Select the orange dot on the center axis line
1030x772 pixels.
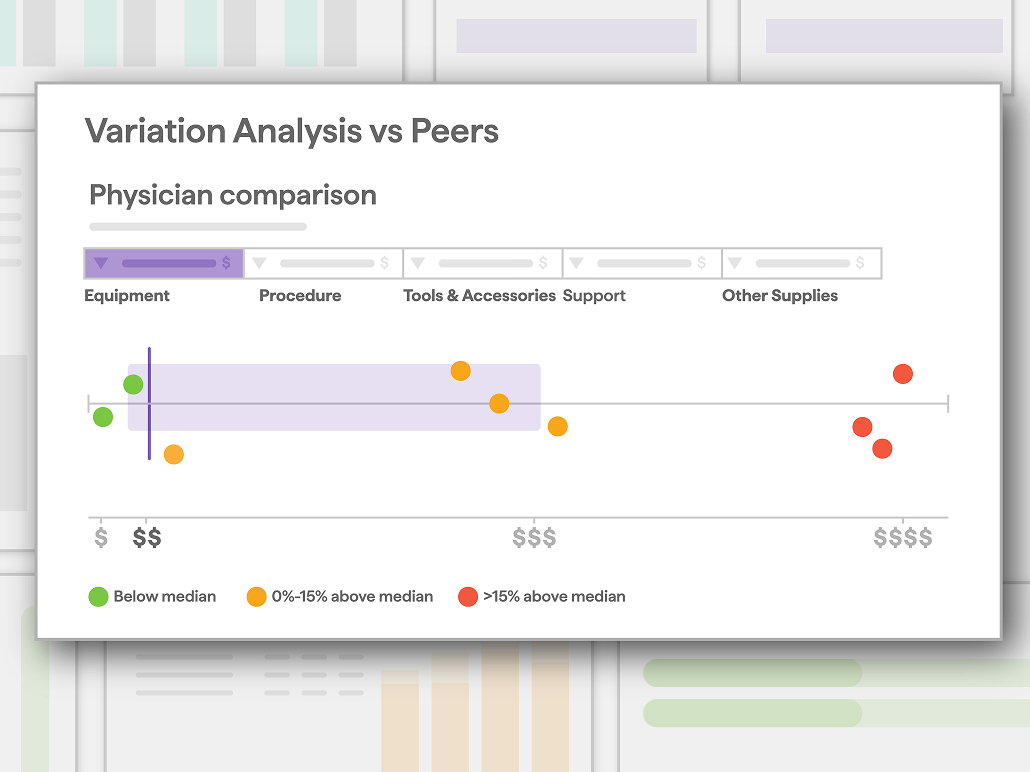pos(499,403)
